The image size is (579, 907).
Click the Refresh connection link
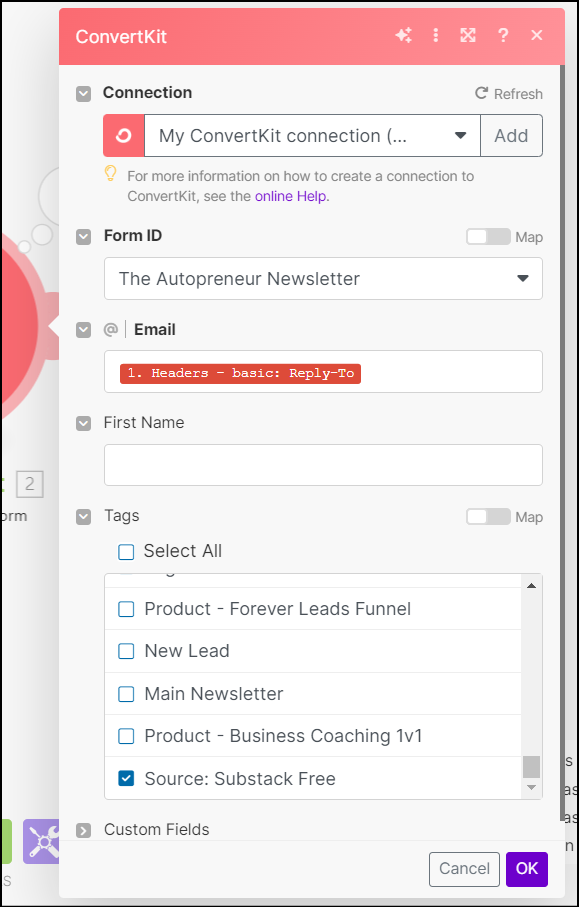[509, 94]
